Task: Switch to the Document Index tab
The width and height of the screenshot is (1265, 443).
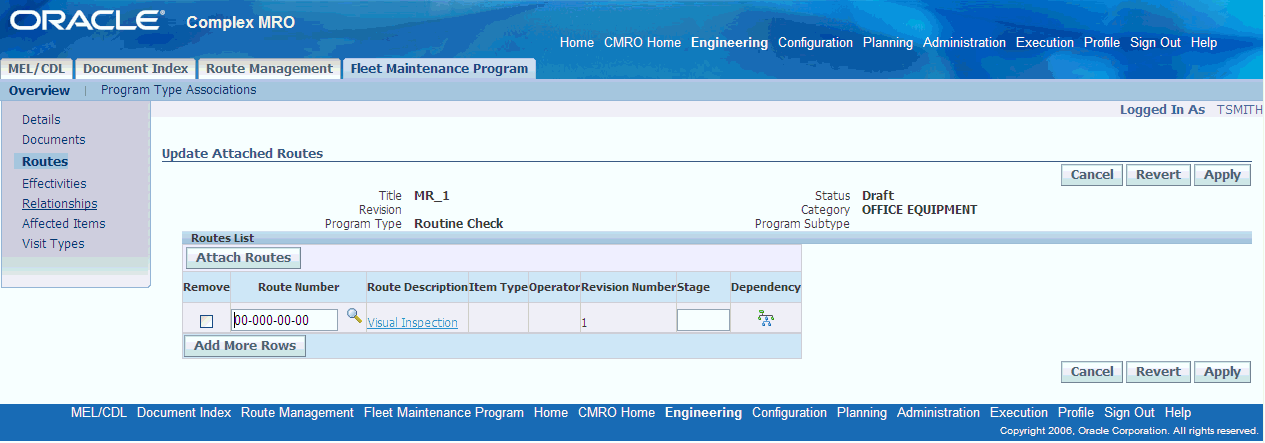Action: (x=135, y=69)
